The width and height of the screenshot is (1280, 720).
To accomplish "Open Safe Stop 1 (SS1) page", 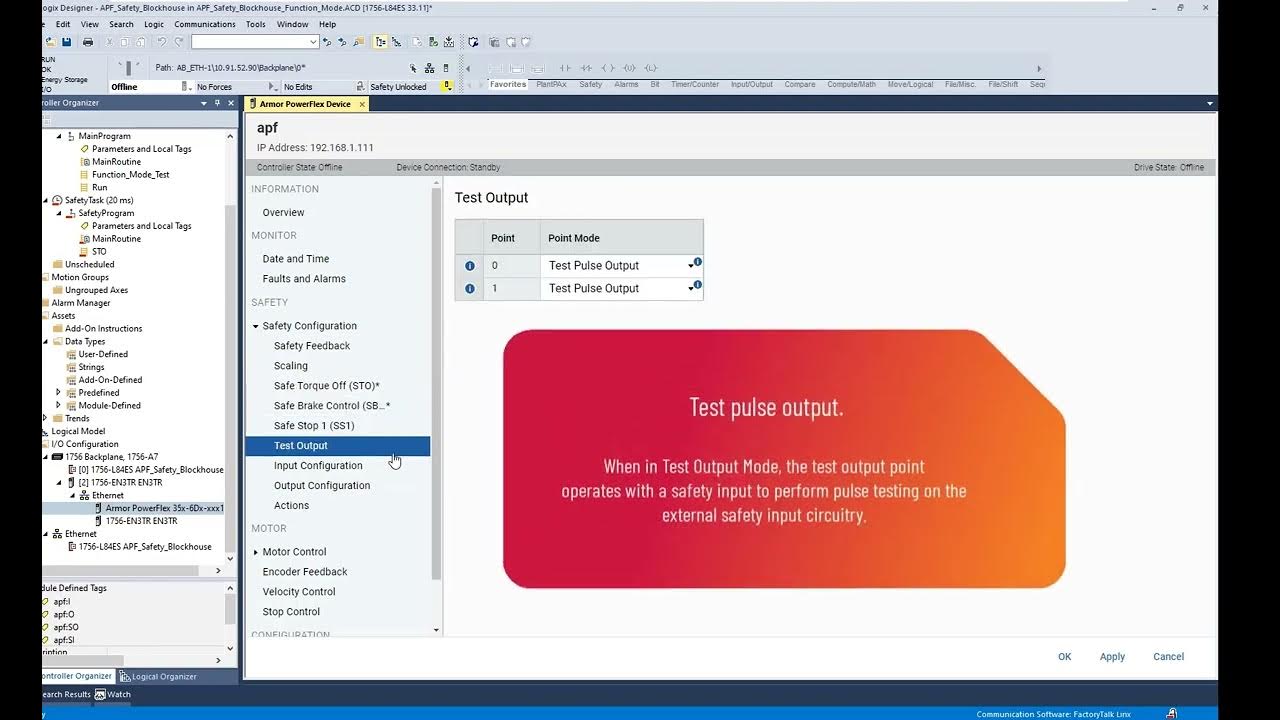I will click(314, 426).
